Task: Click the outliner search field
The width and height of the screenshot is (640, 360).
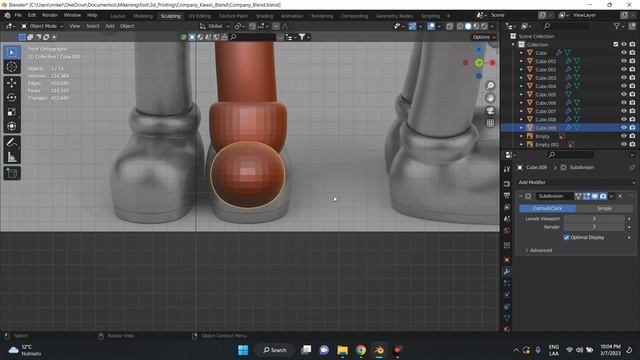Action: click(x=566, y=26)
